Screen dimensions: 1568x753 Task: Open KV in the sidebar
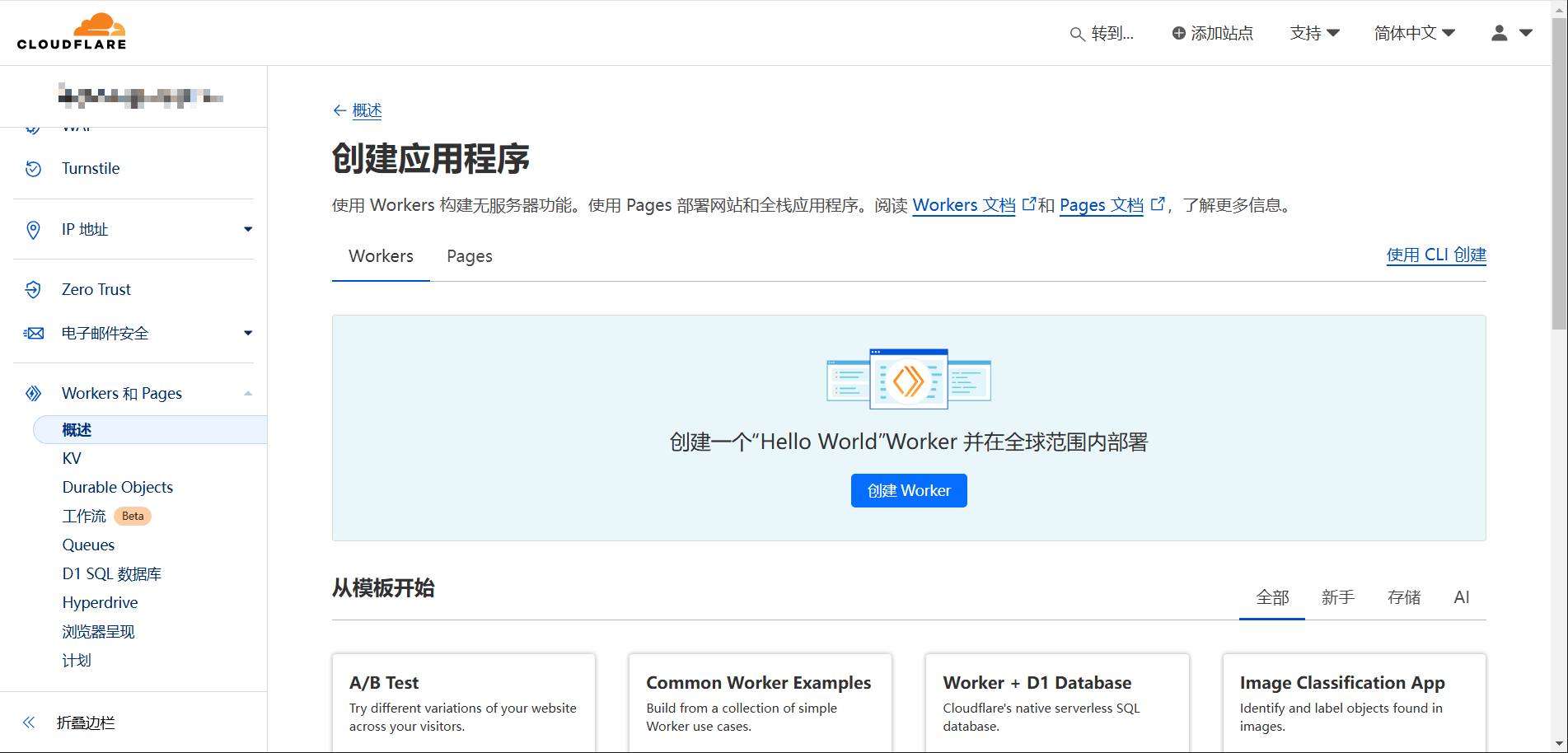click(x=72, y=459)
